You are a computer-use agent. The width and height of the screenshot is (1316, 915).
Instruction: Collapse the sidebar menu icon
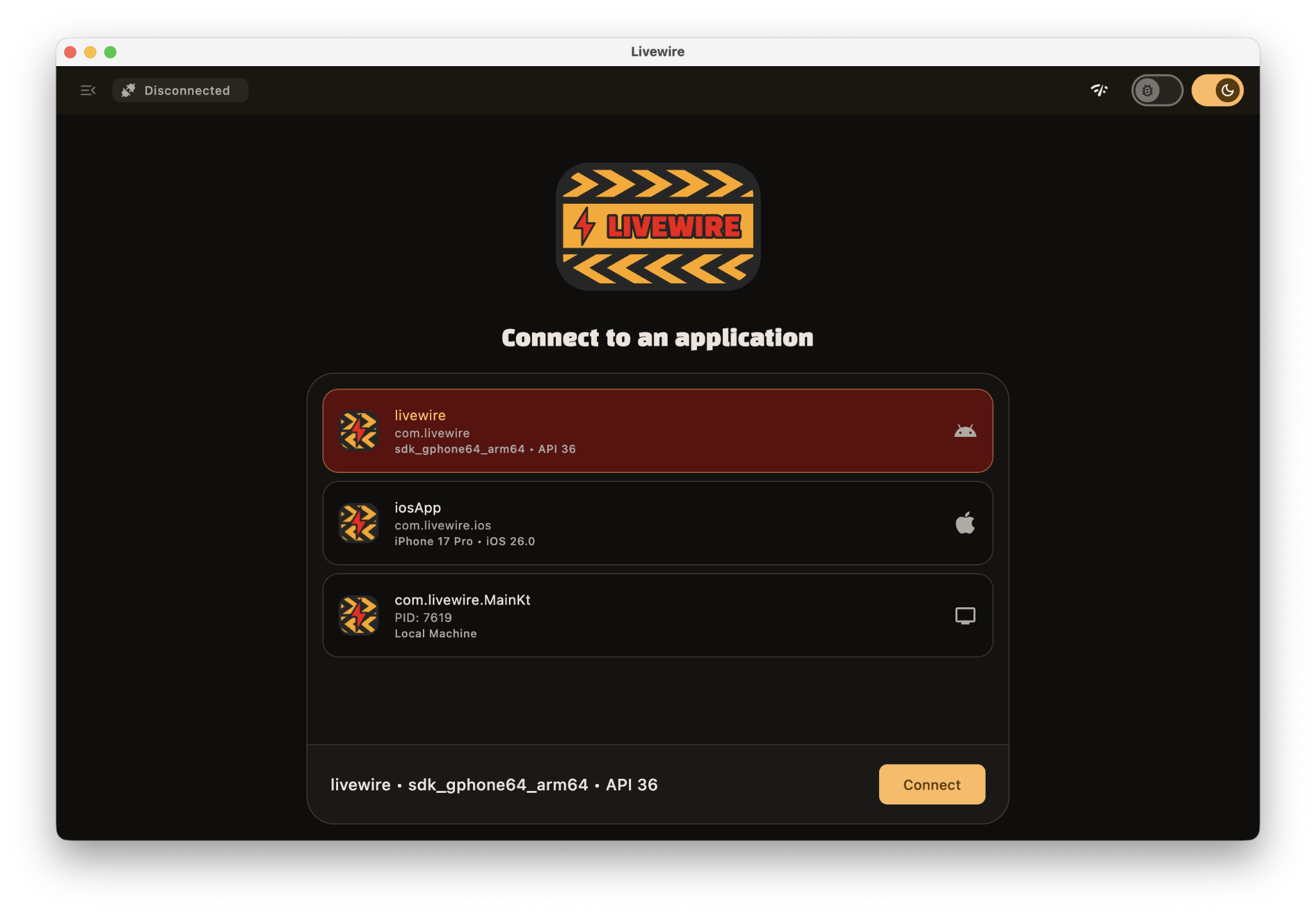(88, 91)
